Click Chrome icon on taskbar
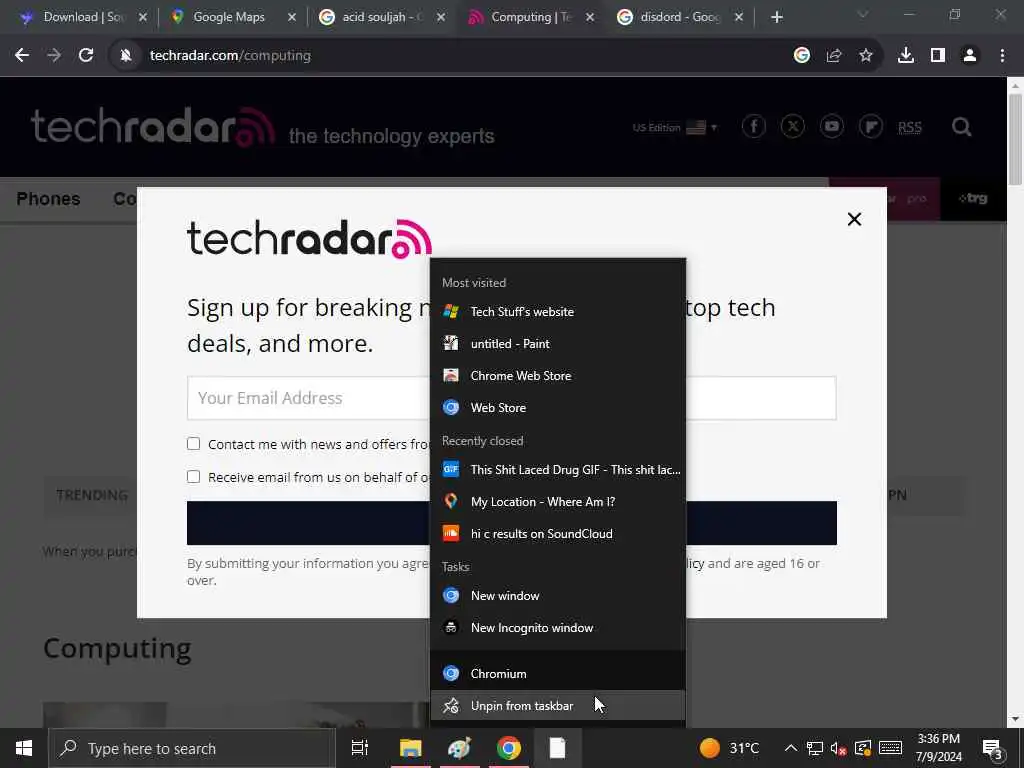 509,748
